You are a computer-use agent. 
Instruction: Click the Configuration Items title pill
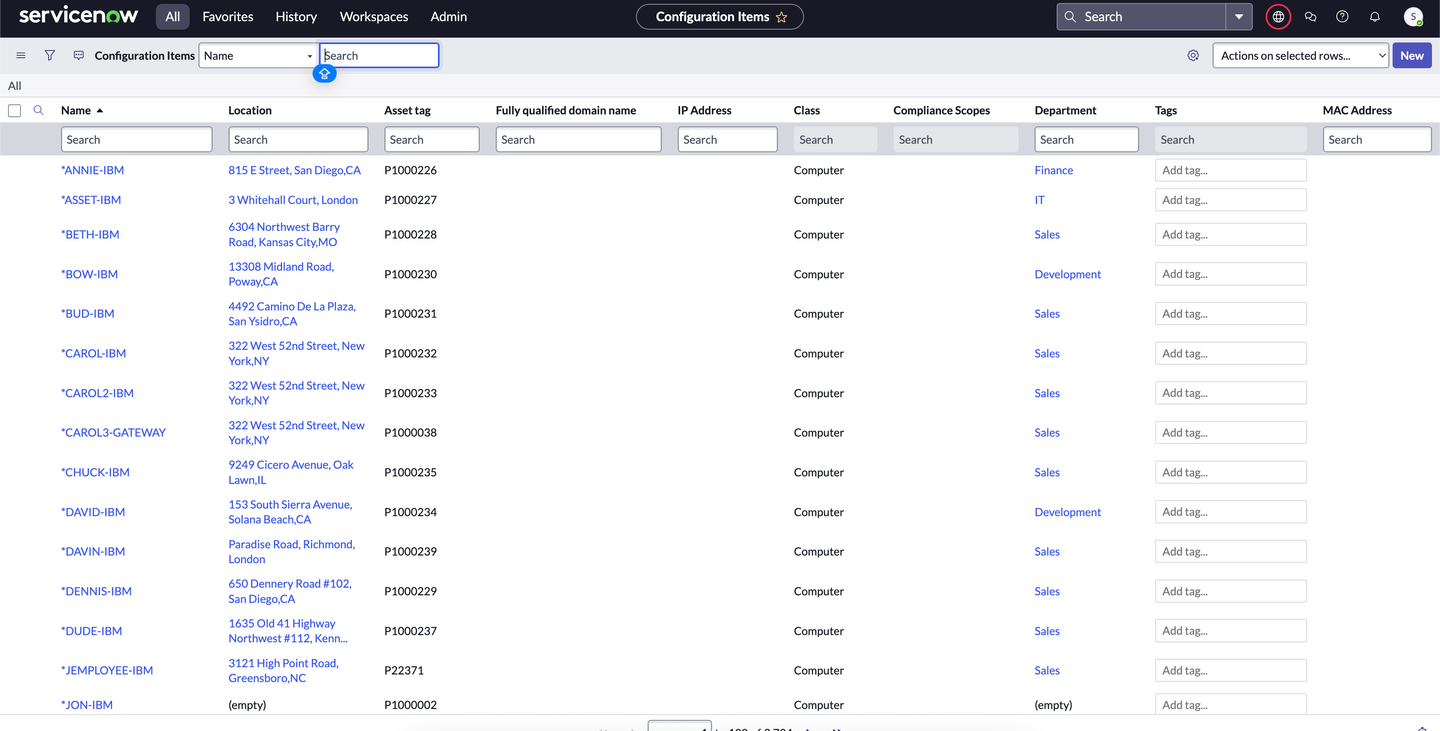point(720,17)
